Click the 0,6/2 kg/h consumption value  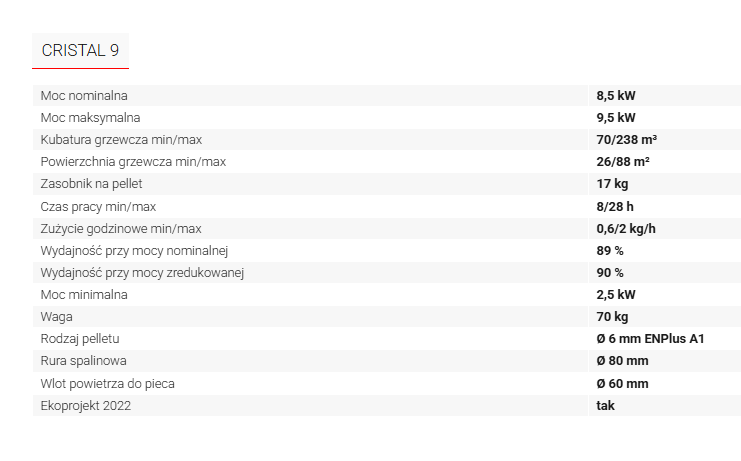pos(626,229)
